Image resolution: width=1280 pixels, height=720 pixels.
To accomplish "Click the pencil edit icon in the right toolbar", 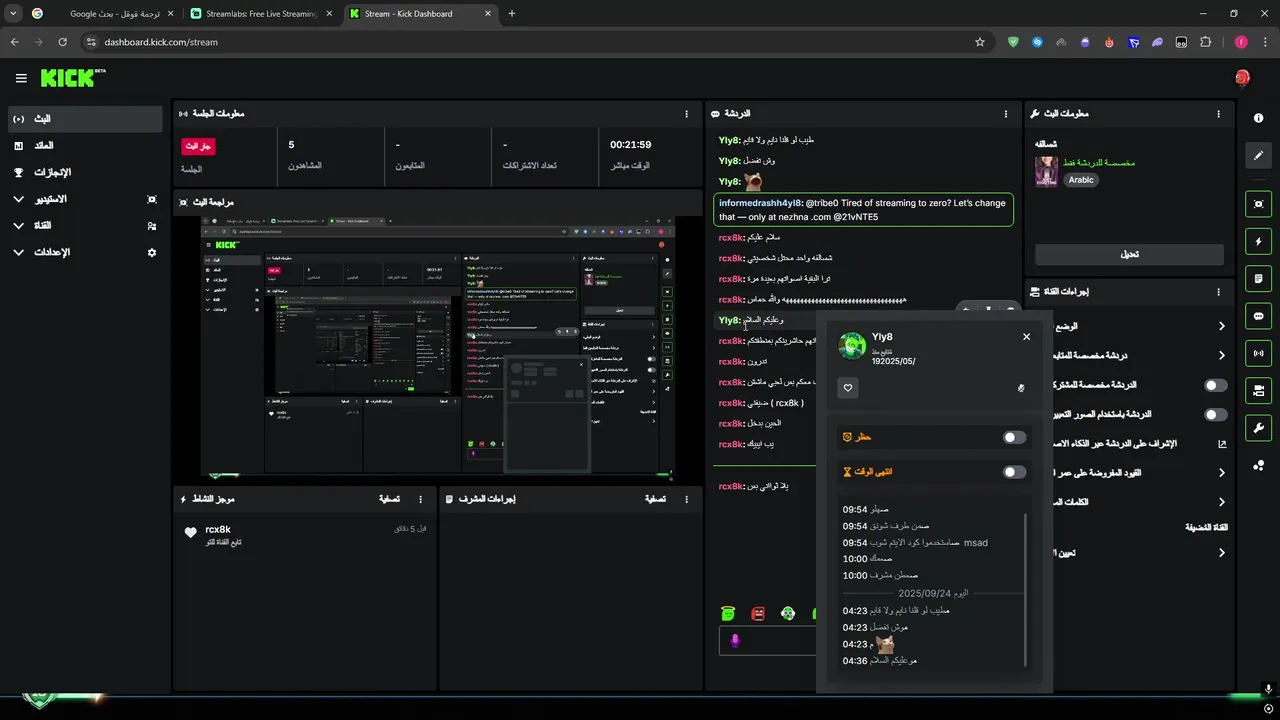I will (1258, 155).
